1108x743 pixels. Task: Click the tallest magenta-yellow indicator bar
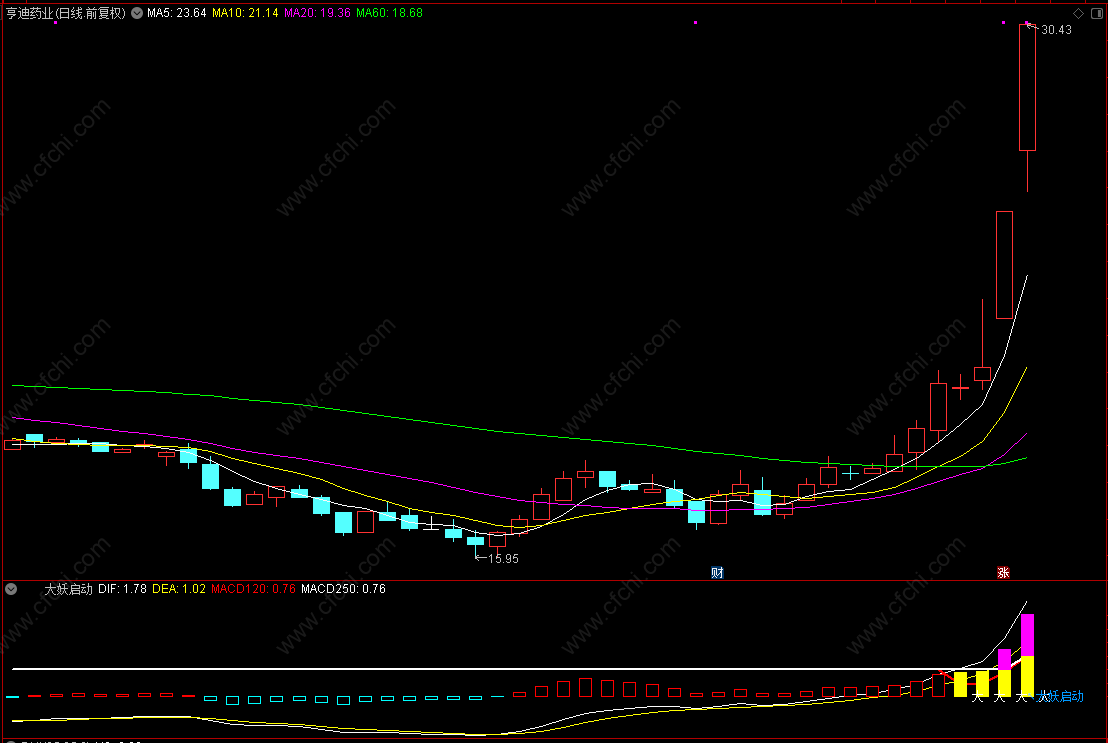point(1027,655)
